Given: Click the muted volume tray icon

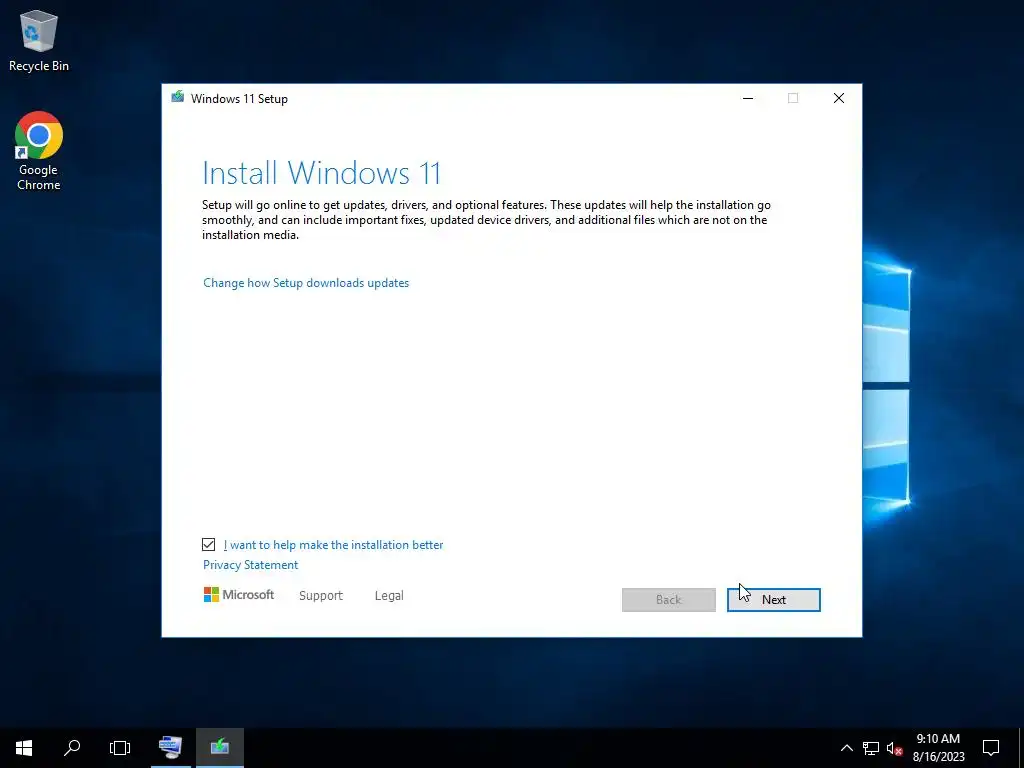Looking at the screenshot, I should tap(894, 748).
